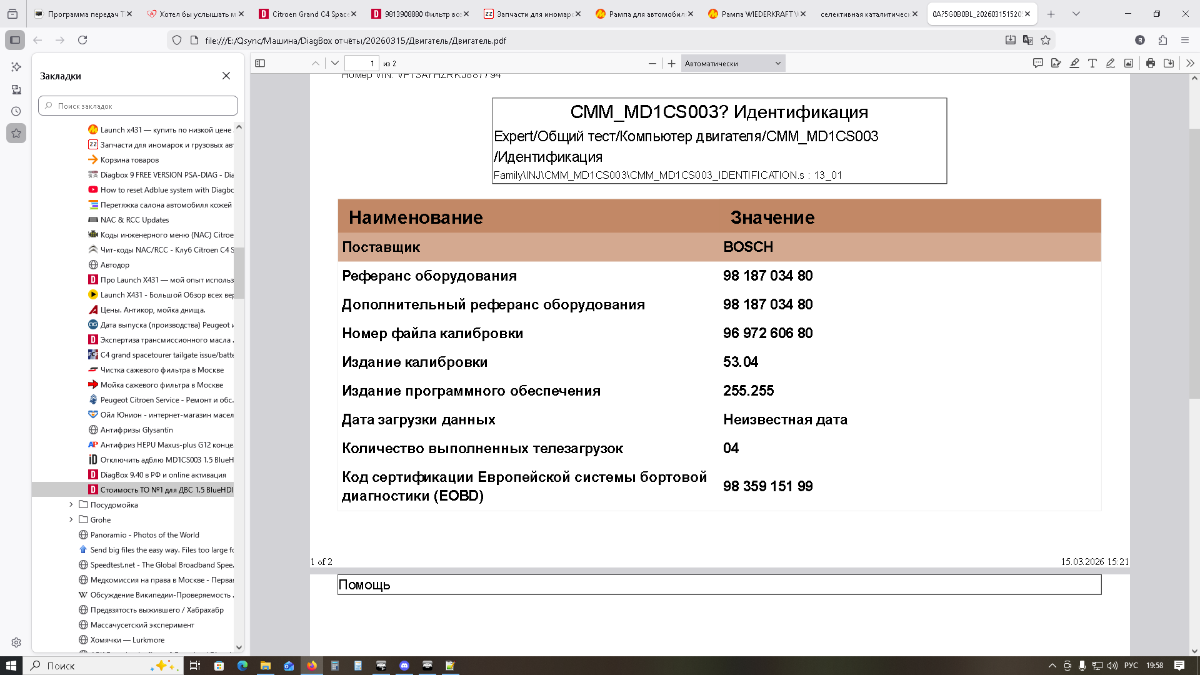
Task: Bookmark this page with star icon
Action: pyautogui.click(x=1045, y=39)
